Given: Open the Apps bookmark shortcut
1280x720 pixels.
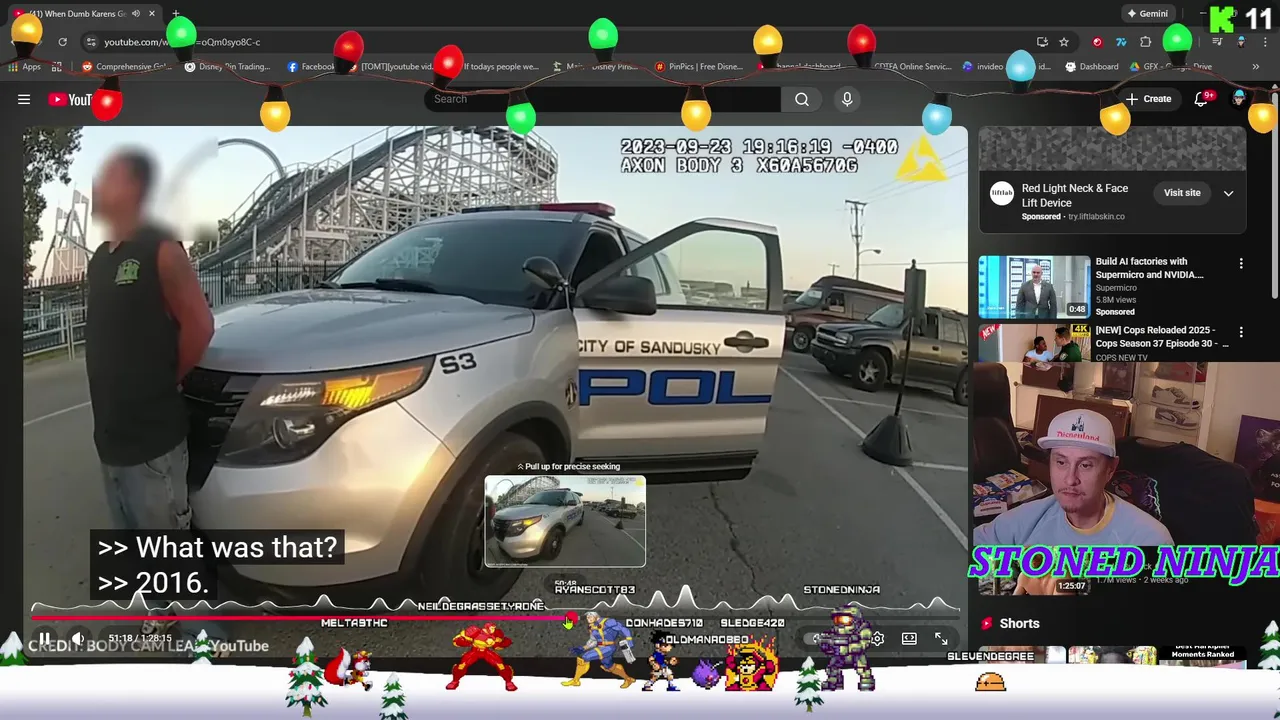Looking at the screenshot, I should tap(24, 67).
